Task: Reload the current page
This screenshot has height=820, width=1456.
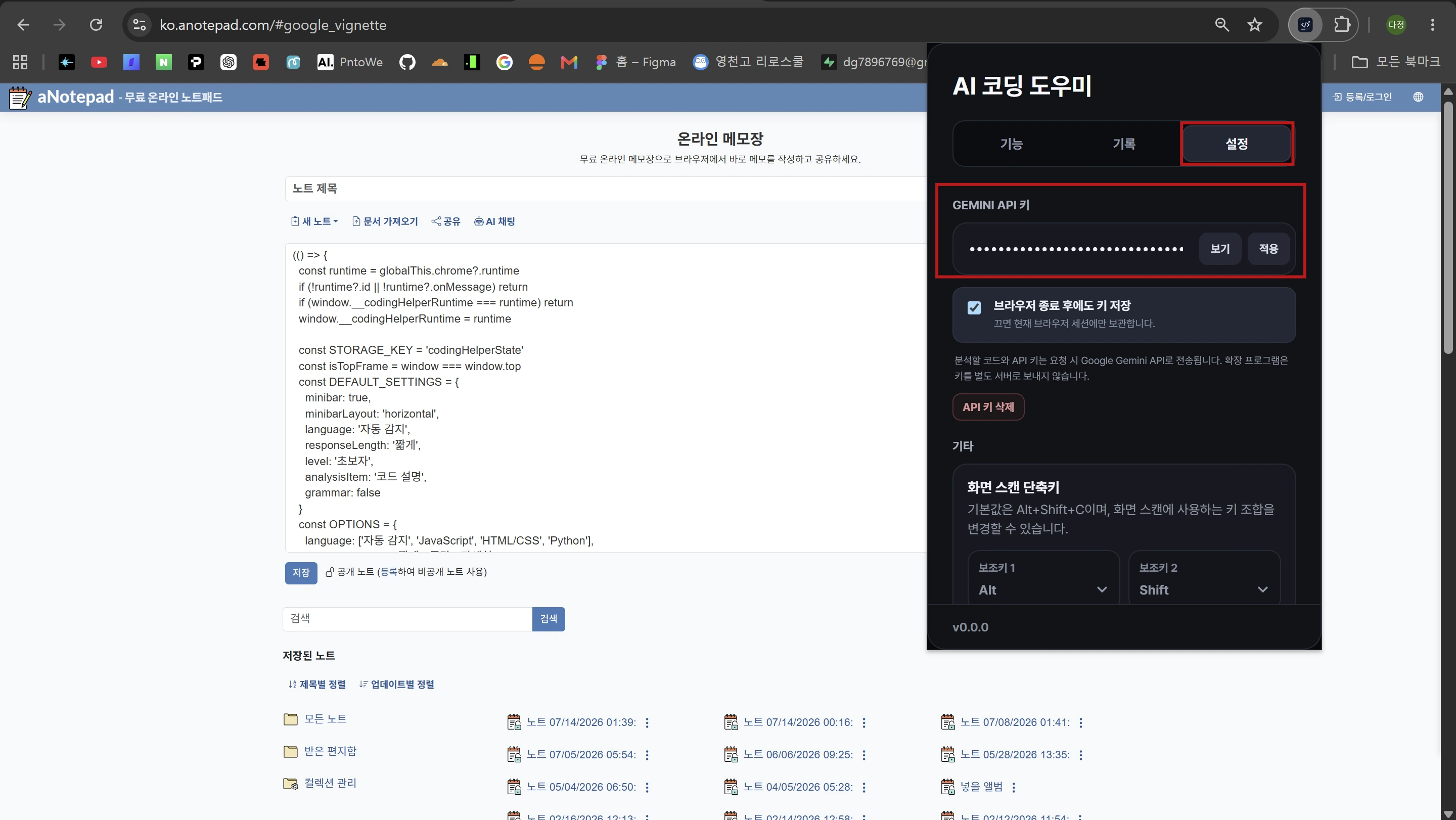Action: click(x=96, y=25)
